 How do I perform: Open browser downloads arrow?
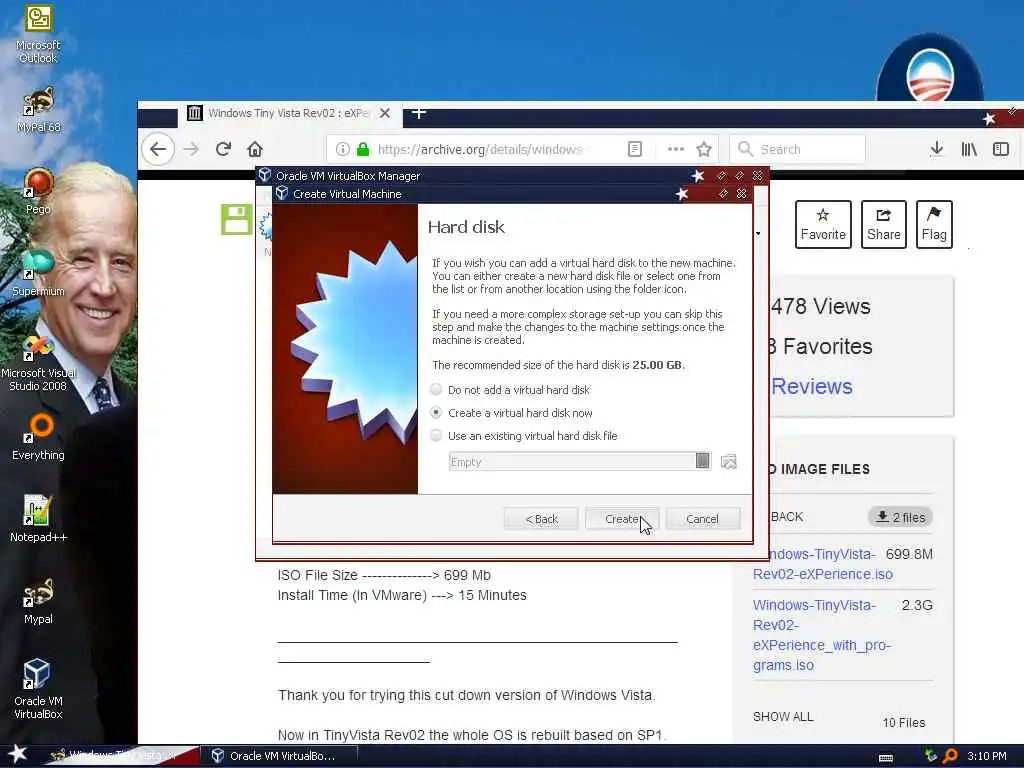[936, 149]
